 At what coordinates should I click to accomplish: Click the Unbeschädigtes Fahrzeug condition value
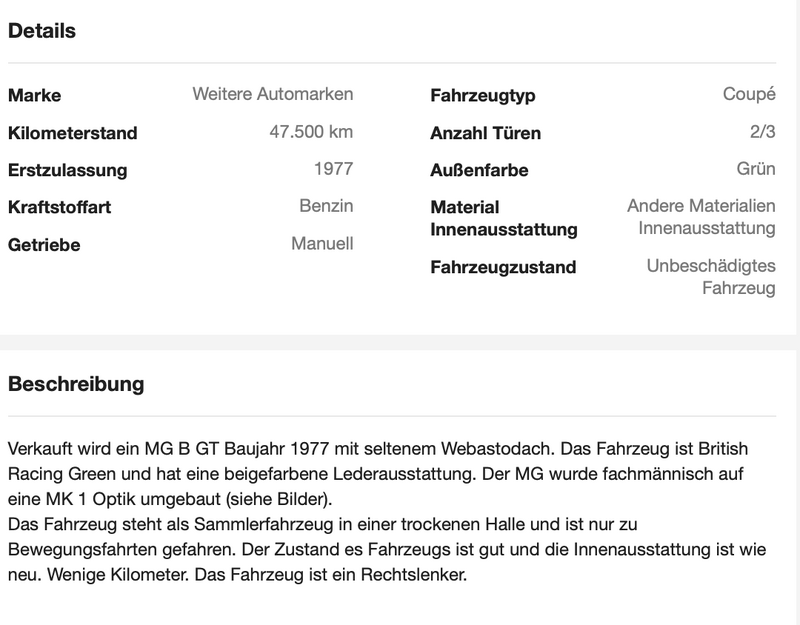(x=711, y=277)
